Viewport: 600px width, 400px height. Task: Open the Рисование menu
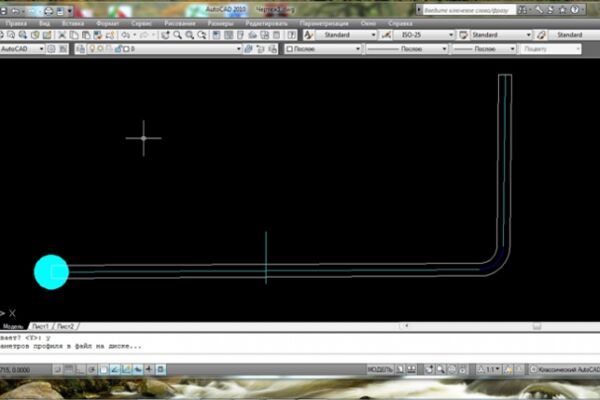click(180, 23)
